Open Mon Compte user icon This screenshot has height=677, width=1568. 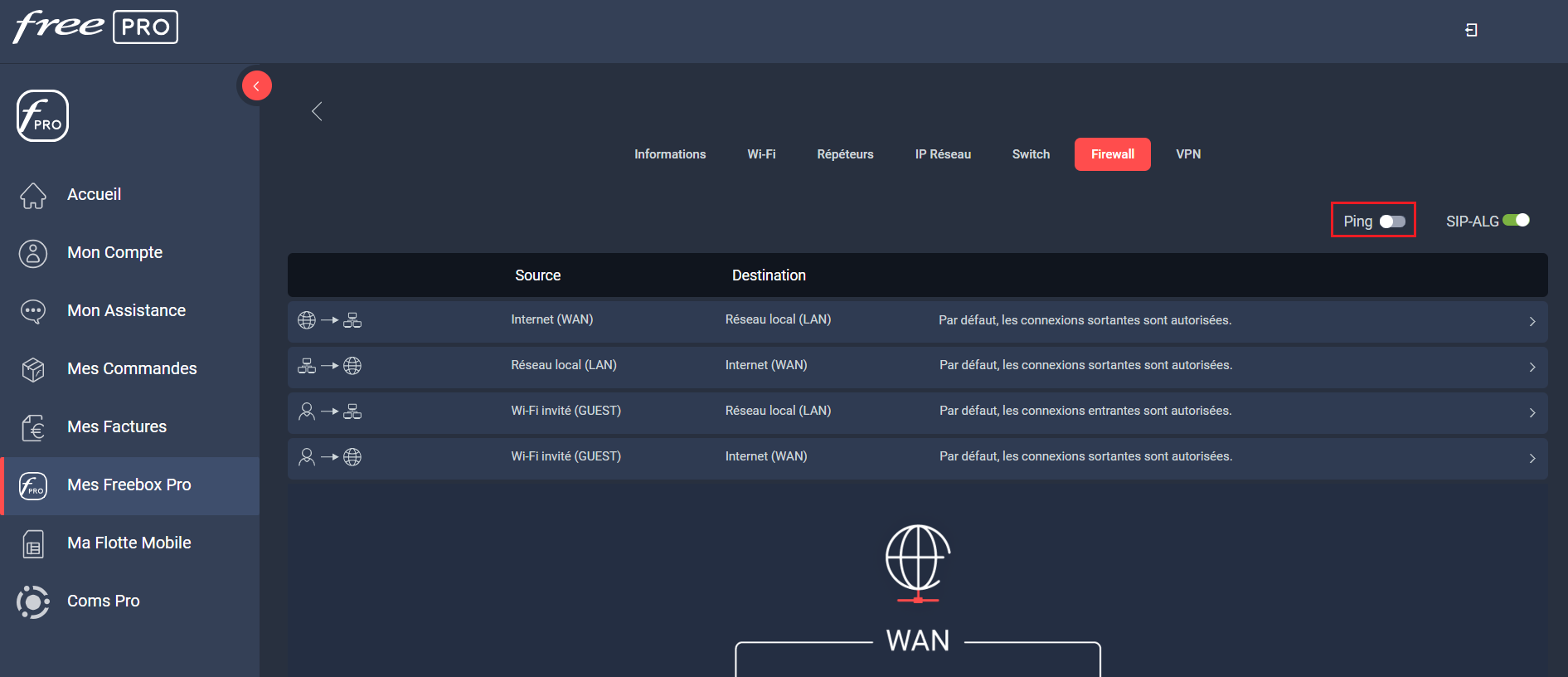(x=33, y=253)
